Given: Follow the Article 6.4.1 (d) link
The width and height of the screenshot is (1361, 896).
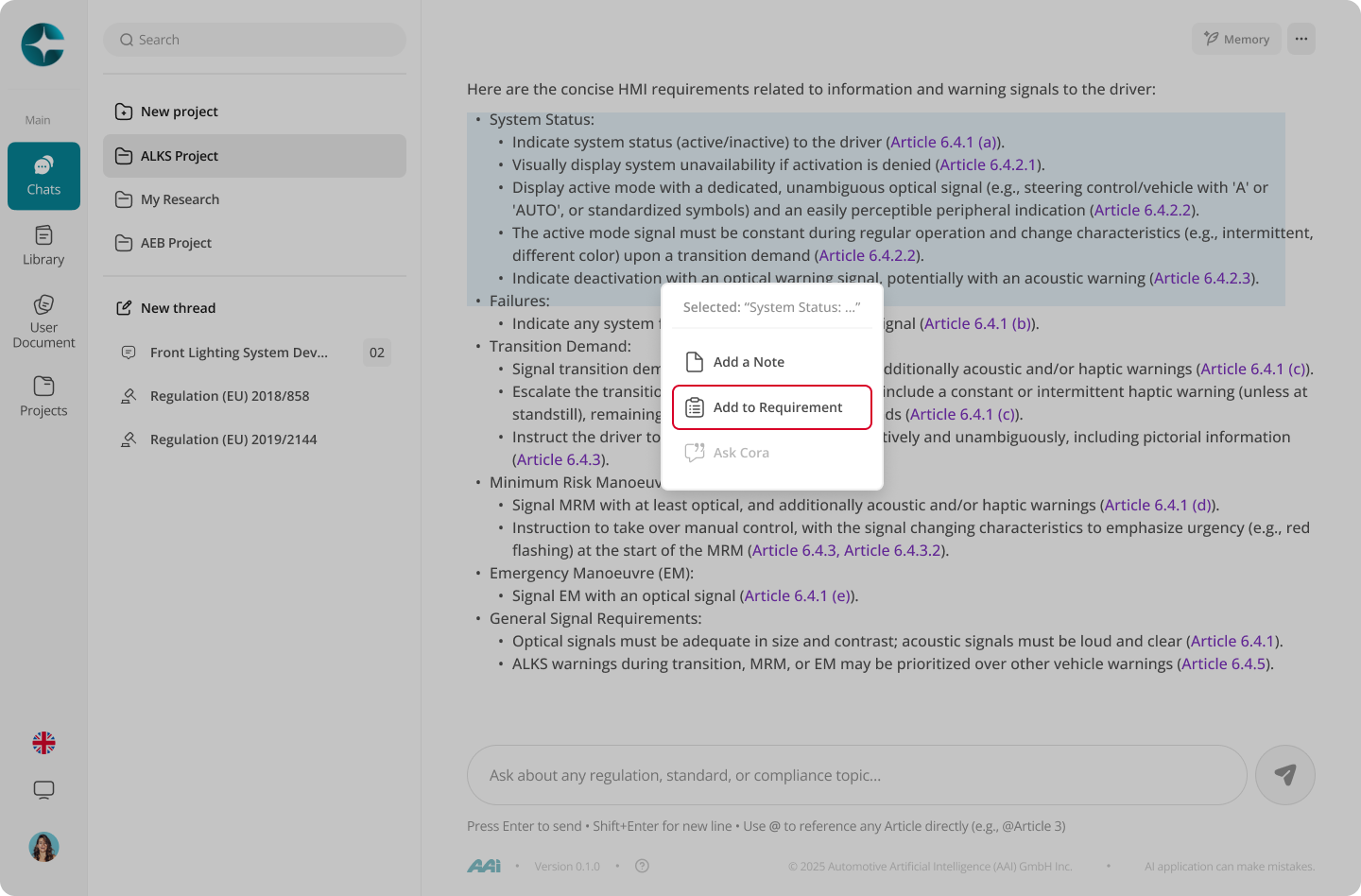Looking at the screenshot, I should coord(1160,505).
